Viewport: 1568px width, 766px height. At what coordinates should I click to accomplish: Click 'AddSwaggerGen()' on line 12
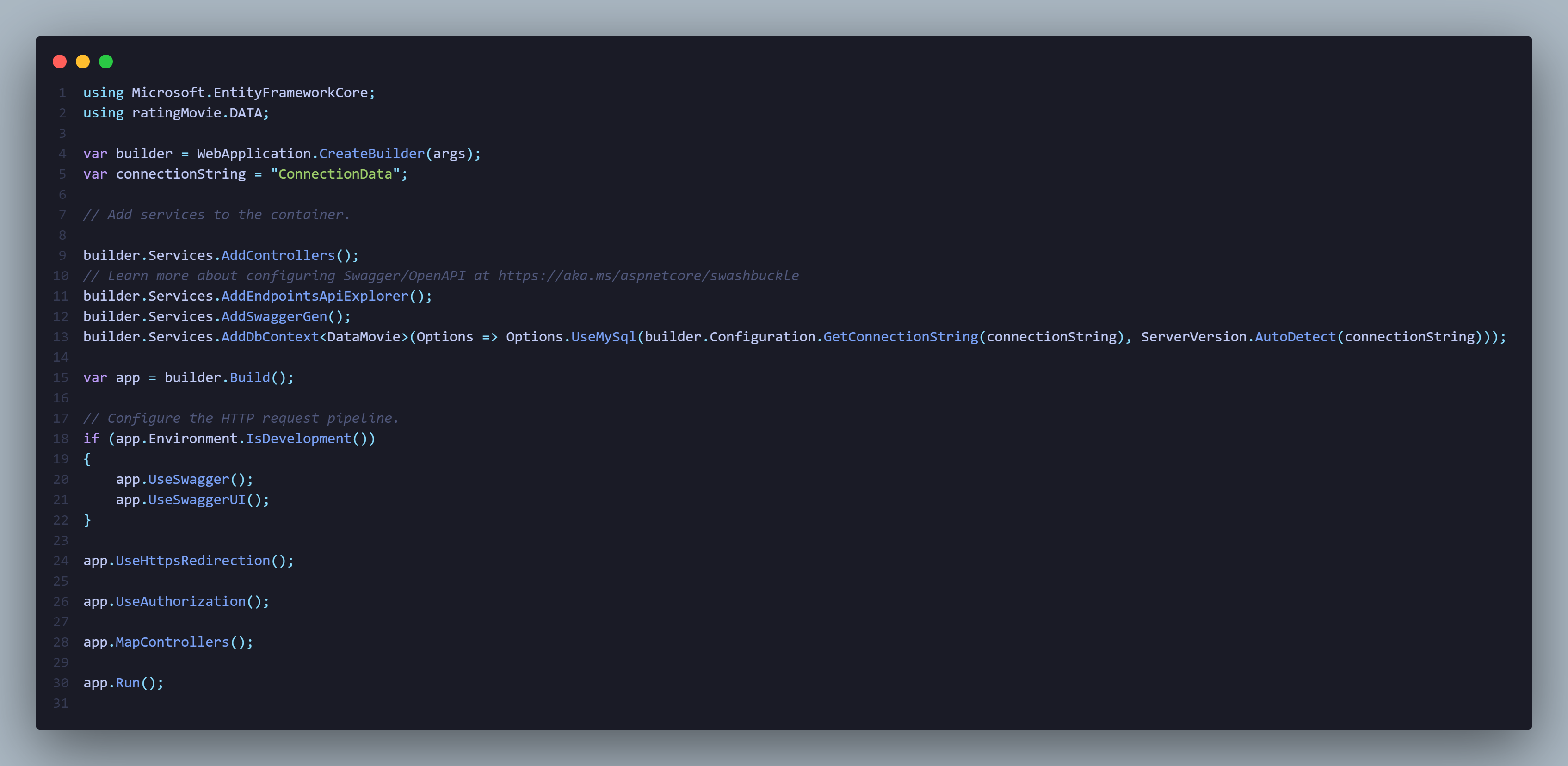coord(282,317)
